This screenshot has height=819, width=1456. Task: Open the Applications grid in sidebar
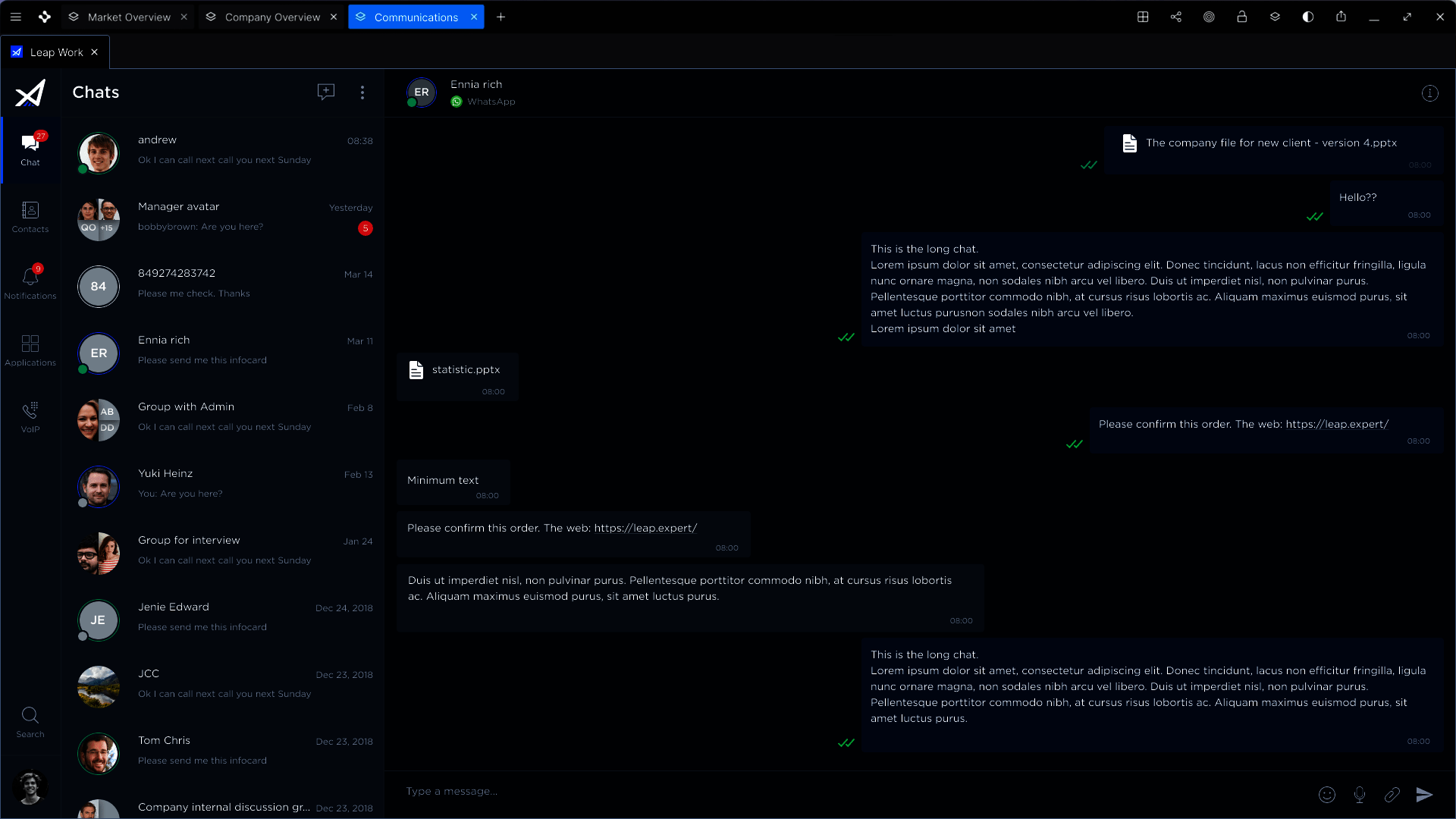pos(30,350)
